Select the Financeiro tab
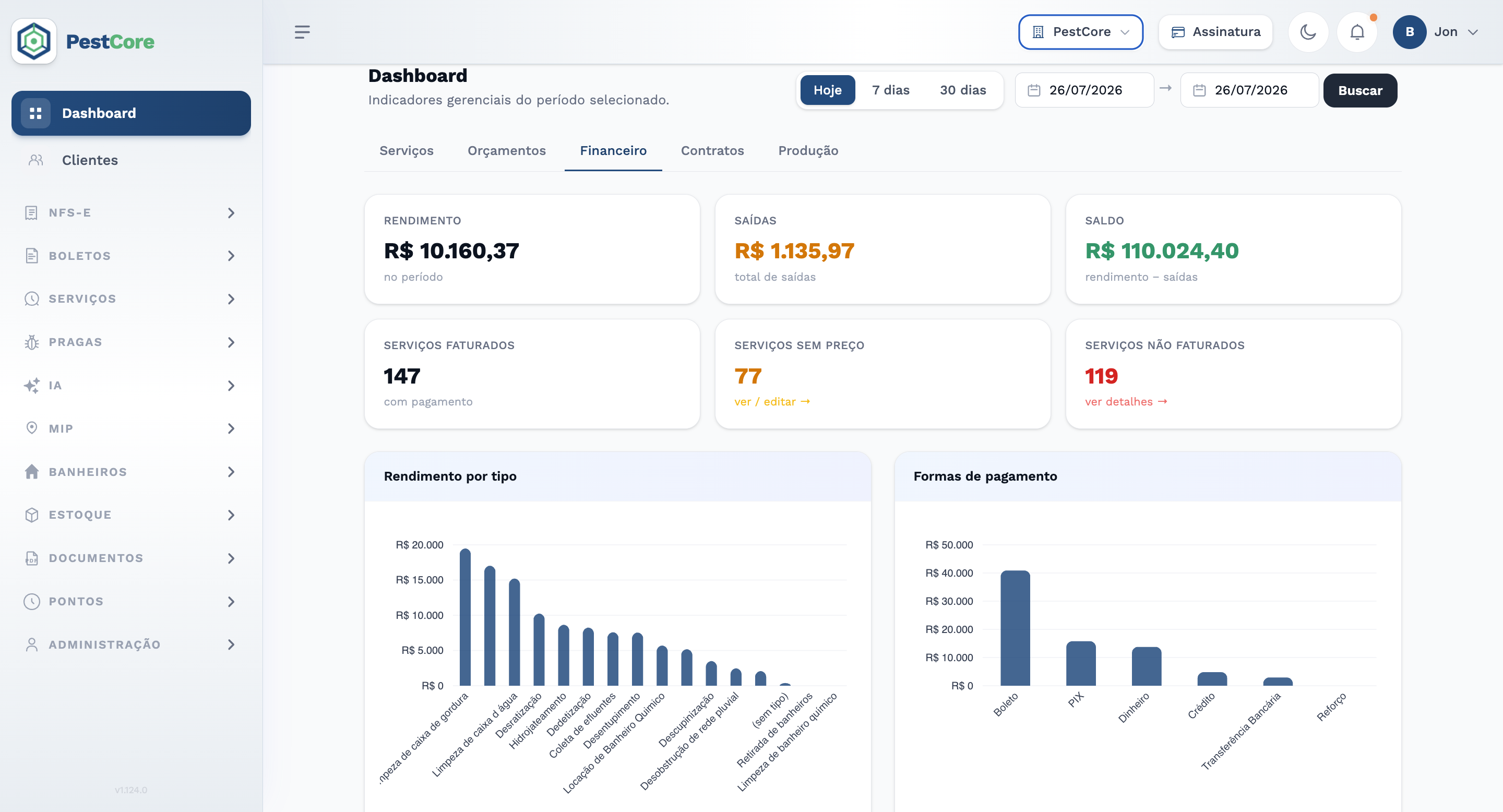The width and height of the screenshot is (1503, 812). click(x=613, y=150)
